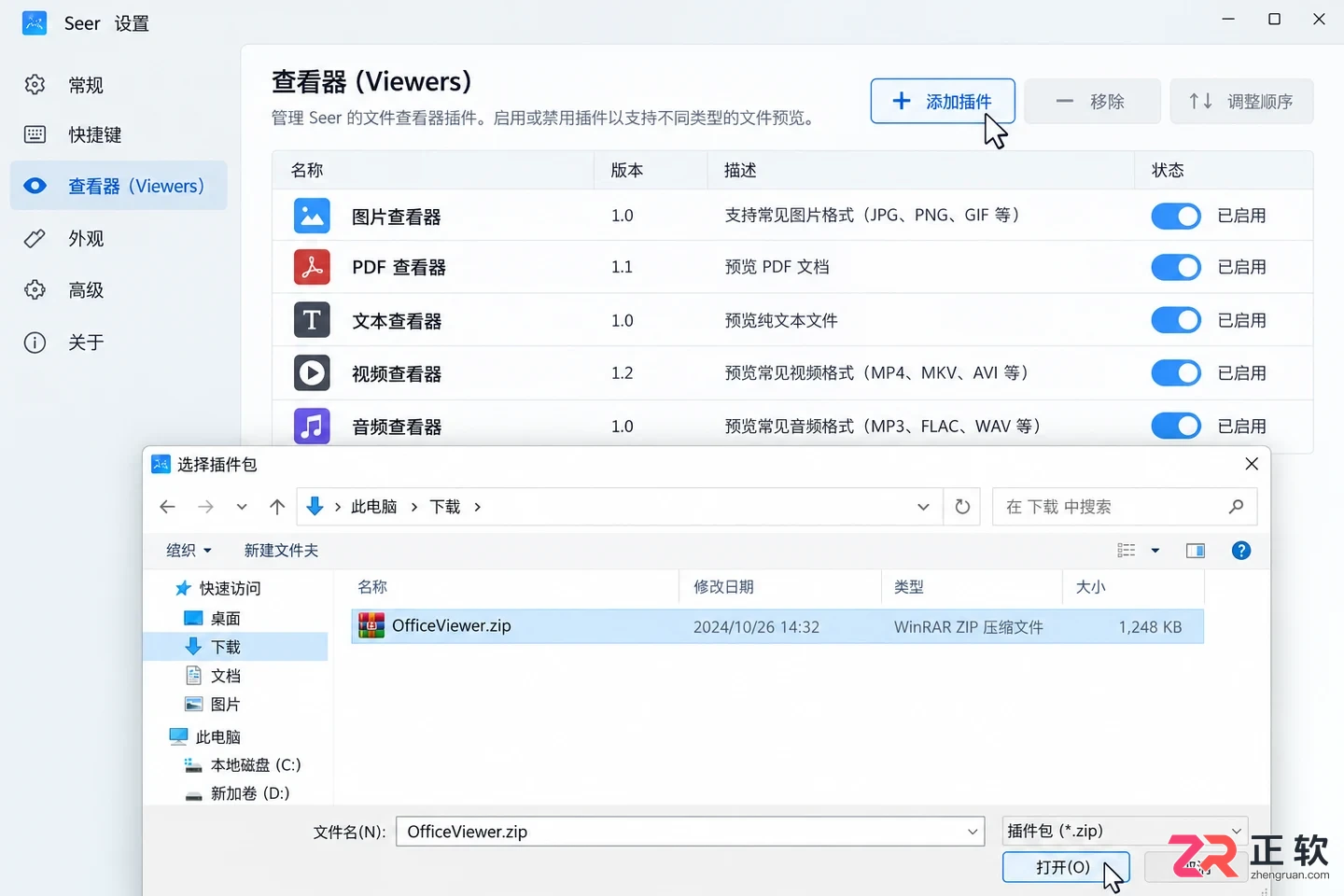The width and height of the screenshot is (1344, 896).
Task: Click the PDF 查看器 red icon
Action: (x=312, y=267)
